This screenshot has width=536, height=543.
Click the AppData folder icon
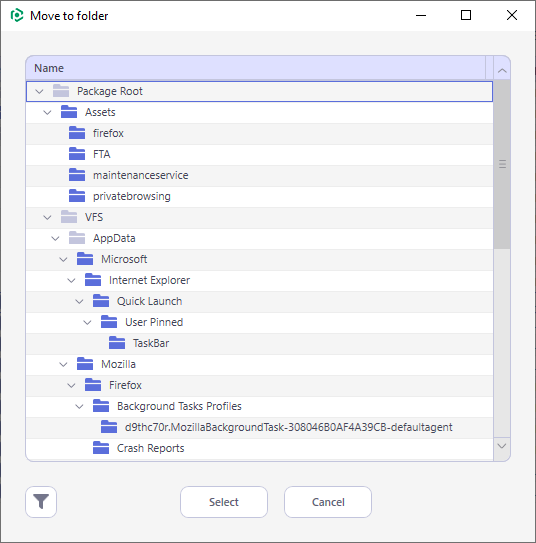(x=77, y=238)
